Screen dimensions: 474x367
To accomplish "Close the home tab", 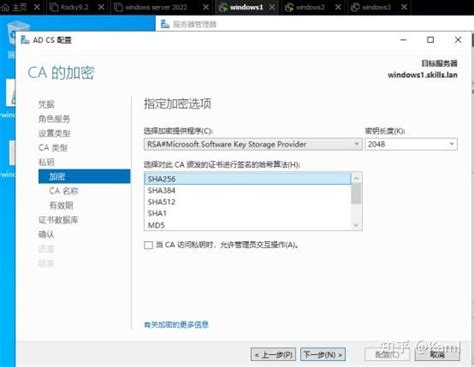I will click(37, 7).
